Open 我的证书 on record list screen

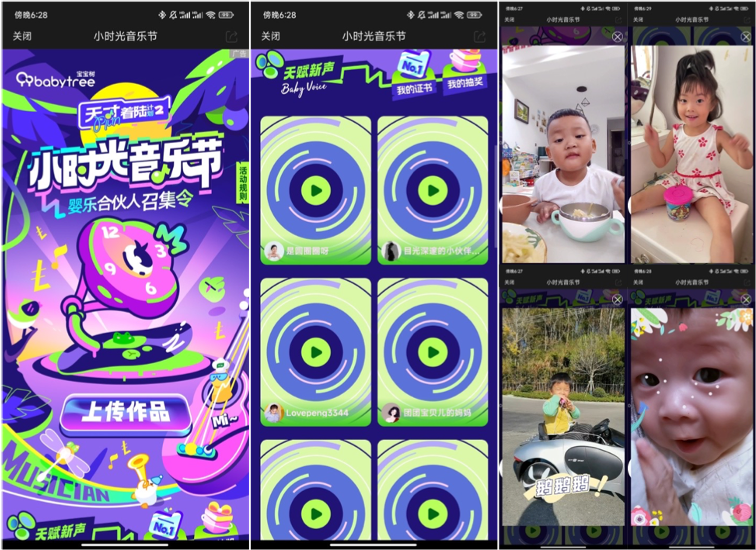(414, 77)
